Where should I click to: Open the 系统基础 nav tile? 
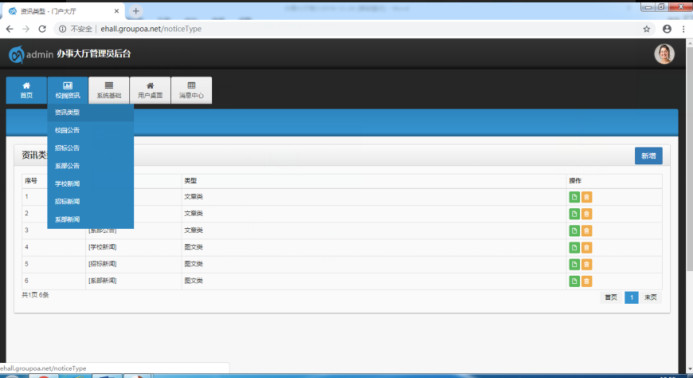click(109, 90)
